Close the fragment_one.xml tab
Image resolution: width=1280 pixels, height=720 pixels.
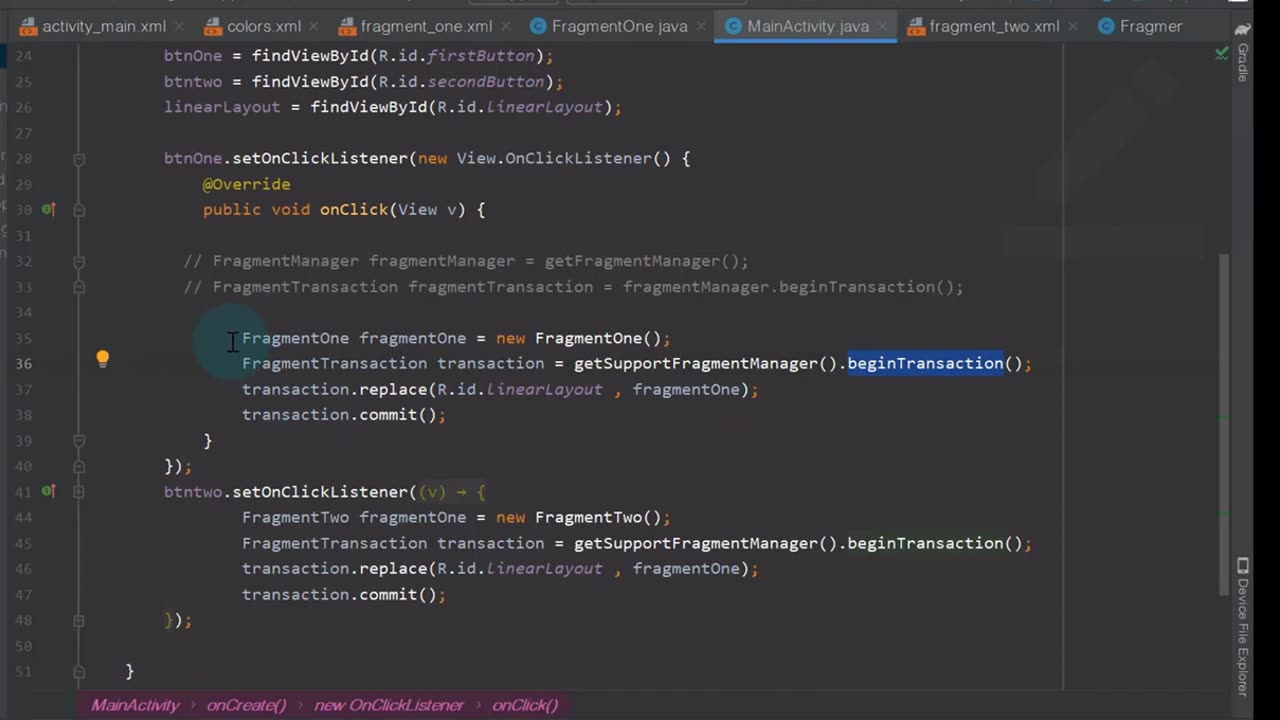click(x=507, y=27)
